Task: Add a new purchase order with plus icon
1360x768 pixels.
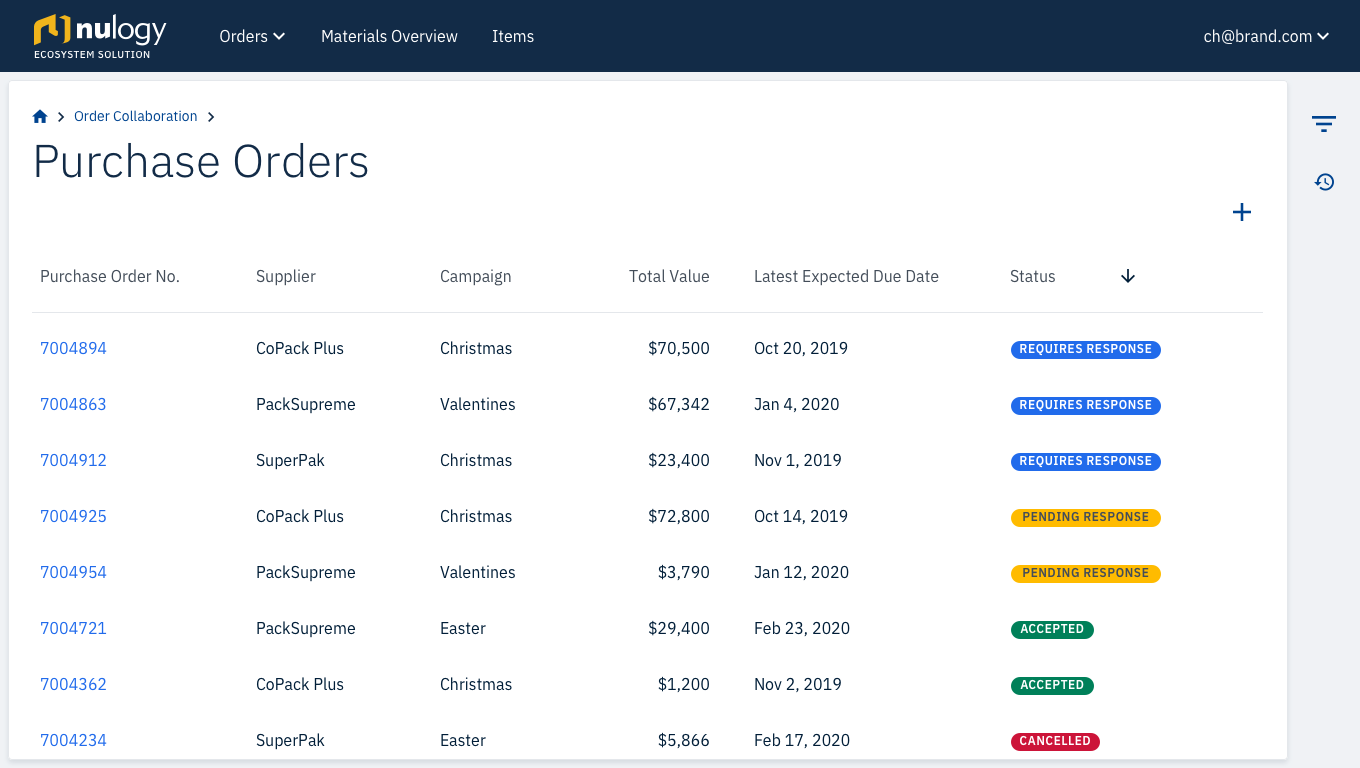Action: [x=1242, y=212]
